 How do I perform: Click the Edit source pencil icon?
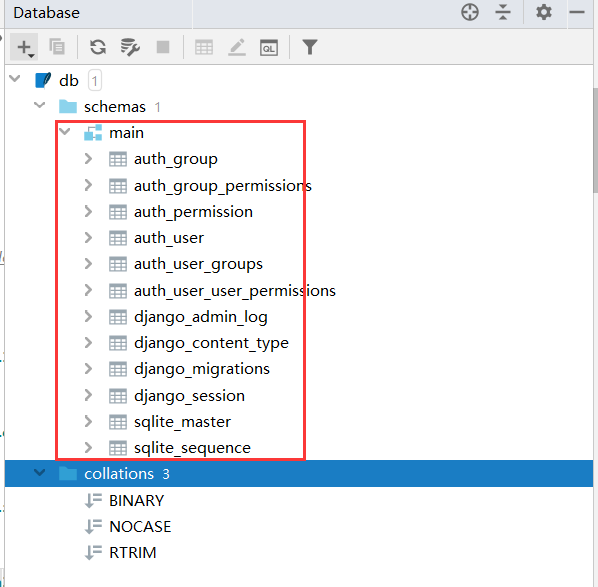click(237, 47)
